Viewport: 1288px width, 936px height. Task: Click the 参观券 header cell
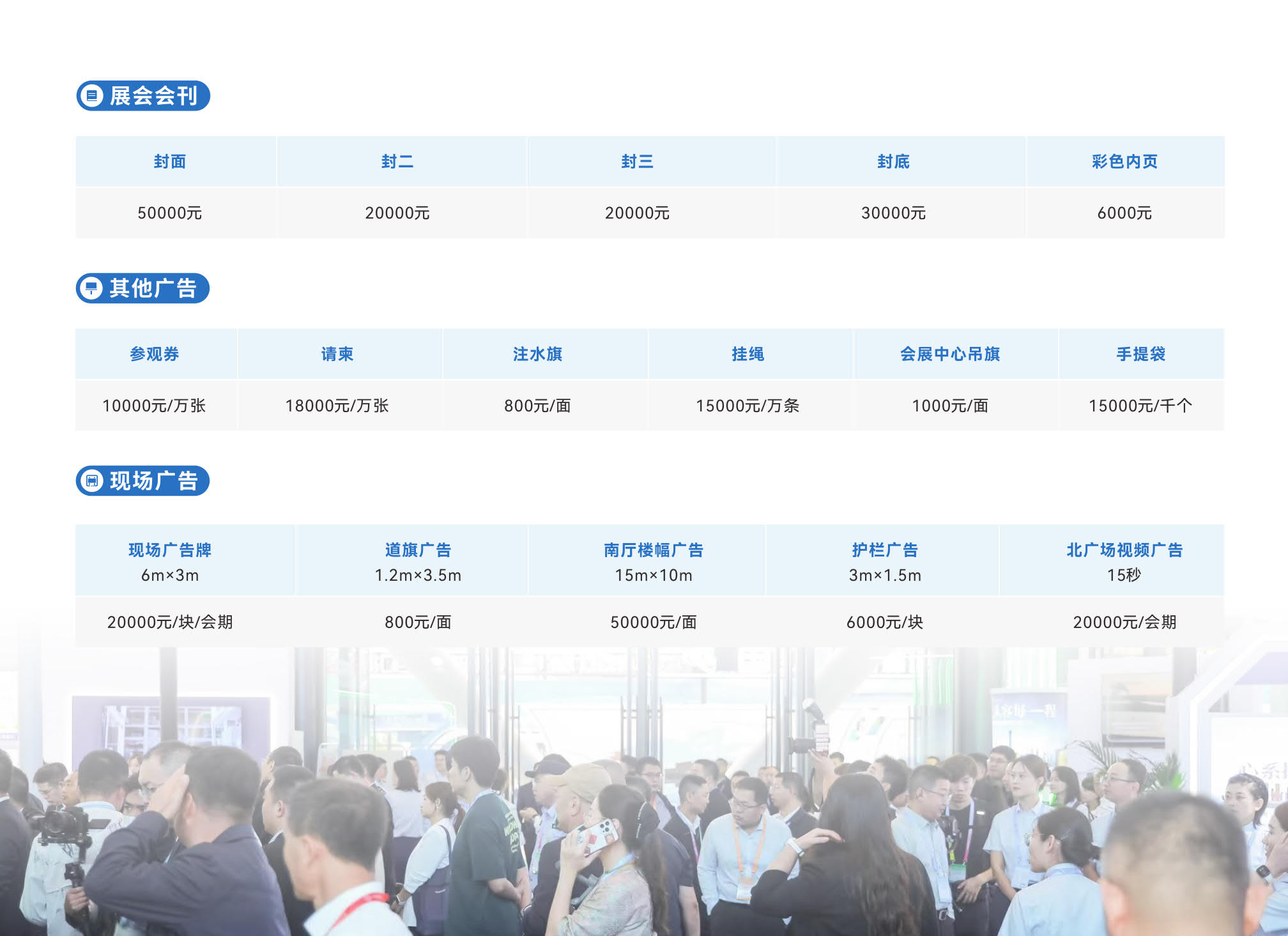[155, 354]
